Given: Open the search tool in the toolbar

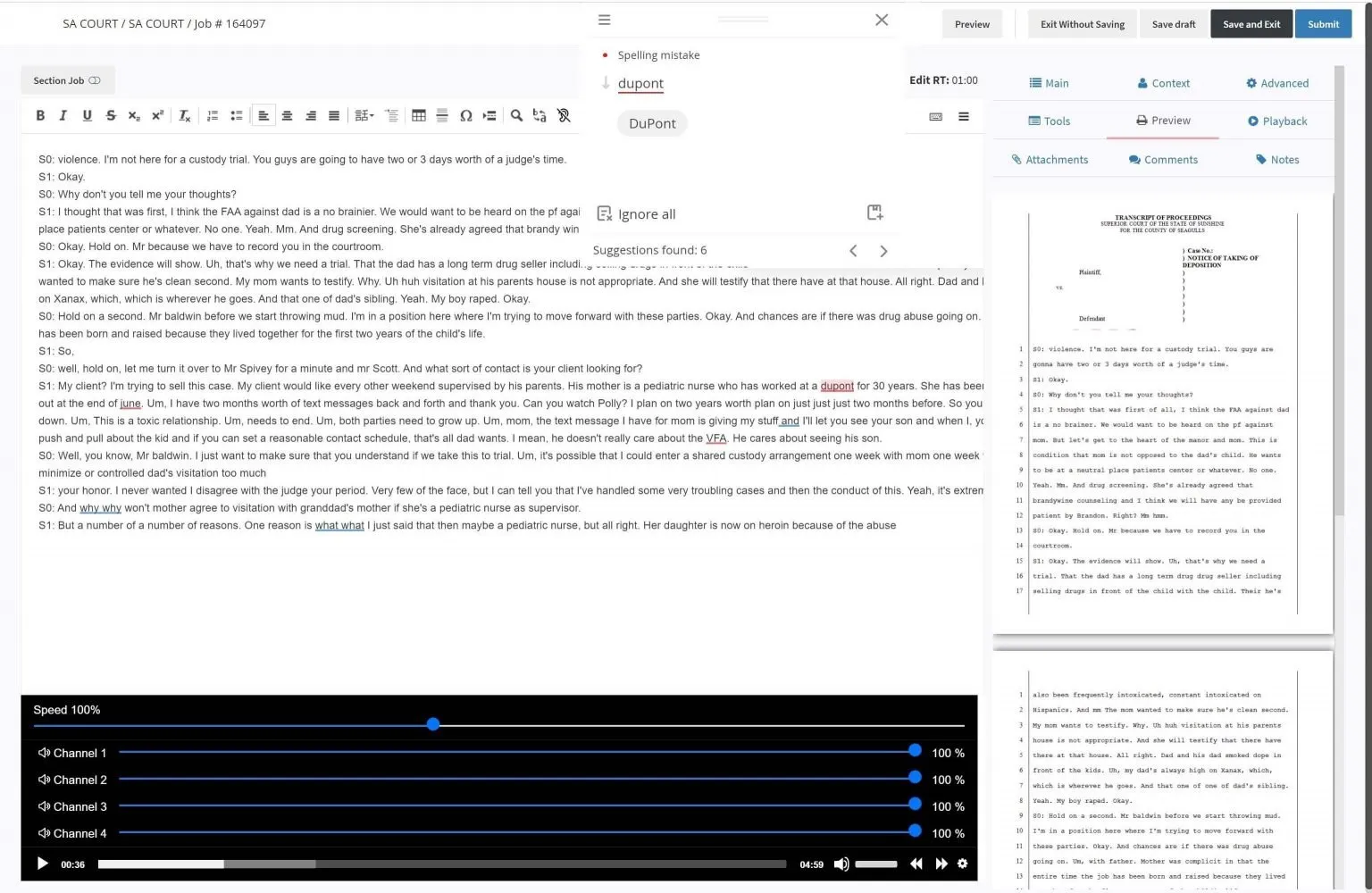Looking at the screenshot, I should (x=516, y=115).
